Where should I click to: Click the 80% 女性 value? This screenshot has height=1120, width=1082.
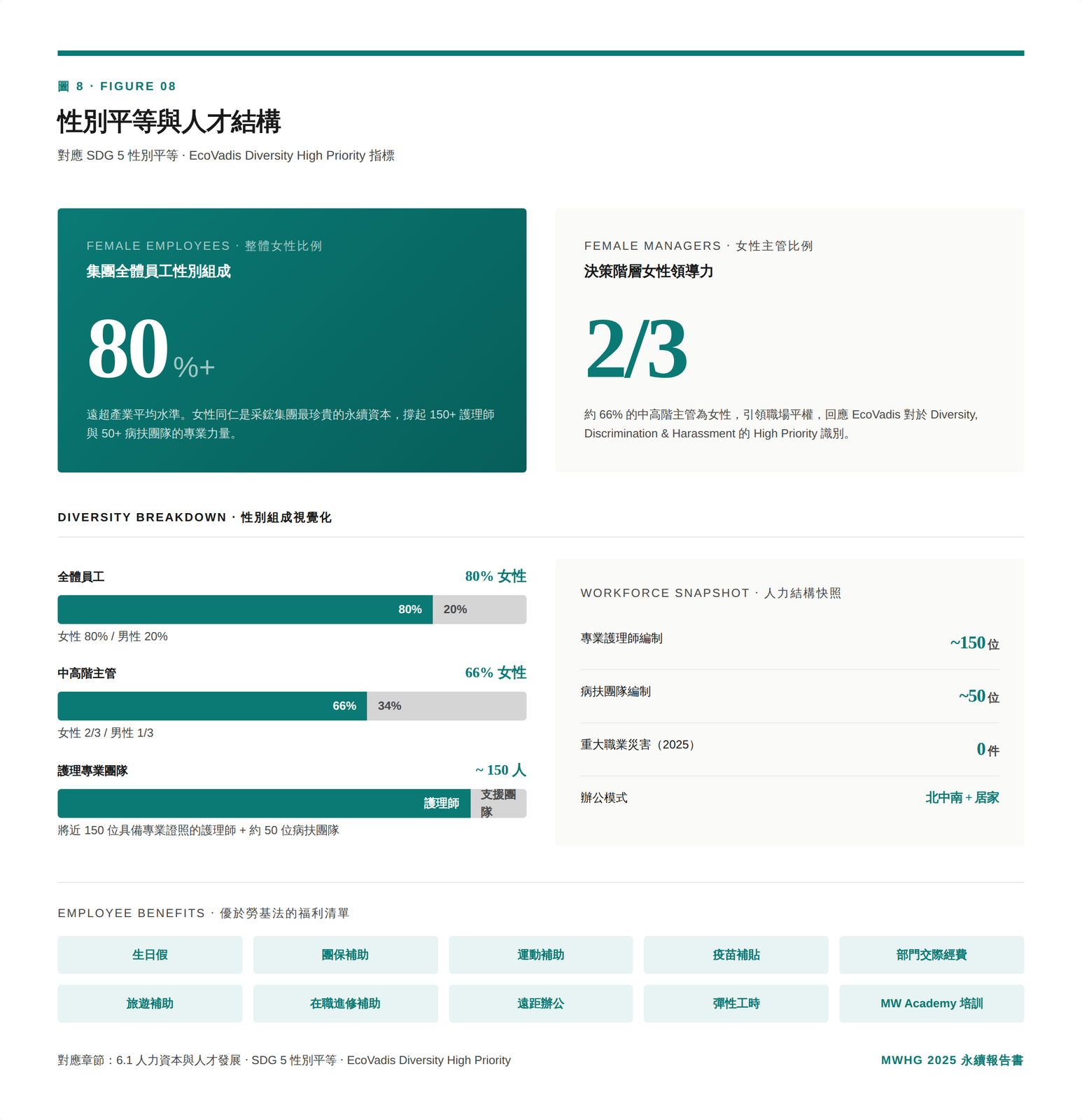(496, 576)
